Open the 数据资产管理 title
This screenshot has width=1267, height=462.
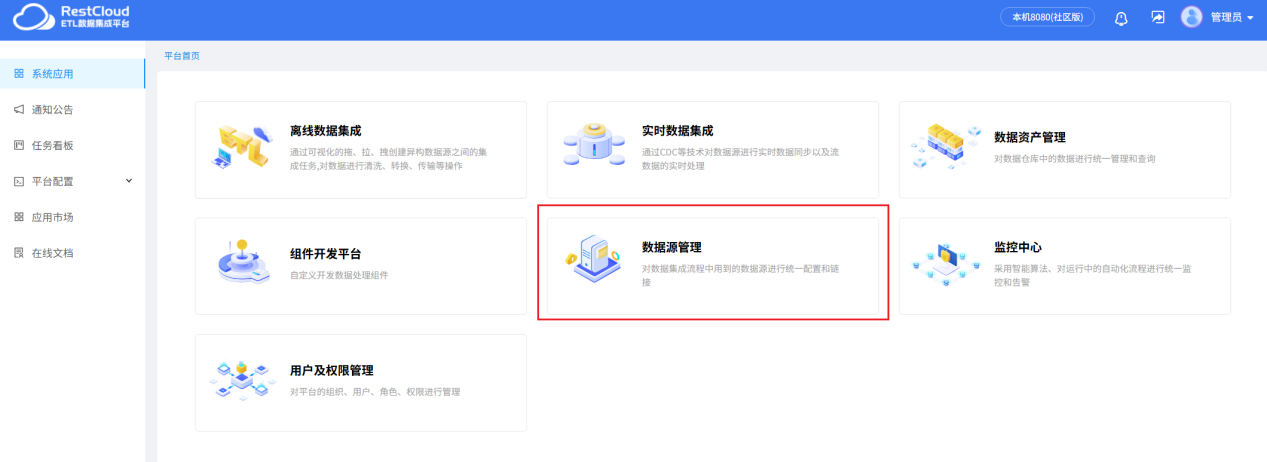point(1030,137)
